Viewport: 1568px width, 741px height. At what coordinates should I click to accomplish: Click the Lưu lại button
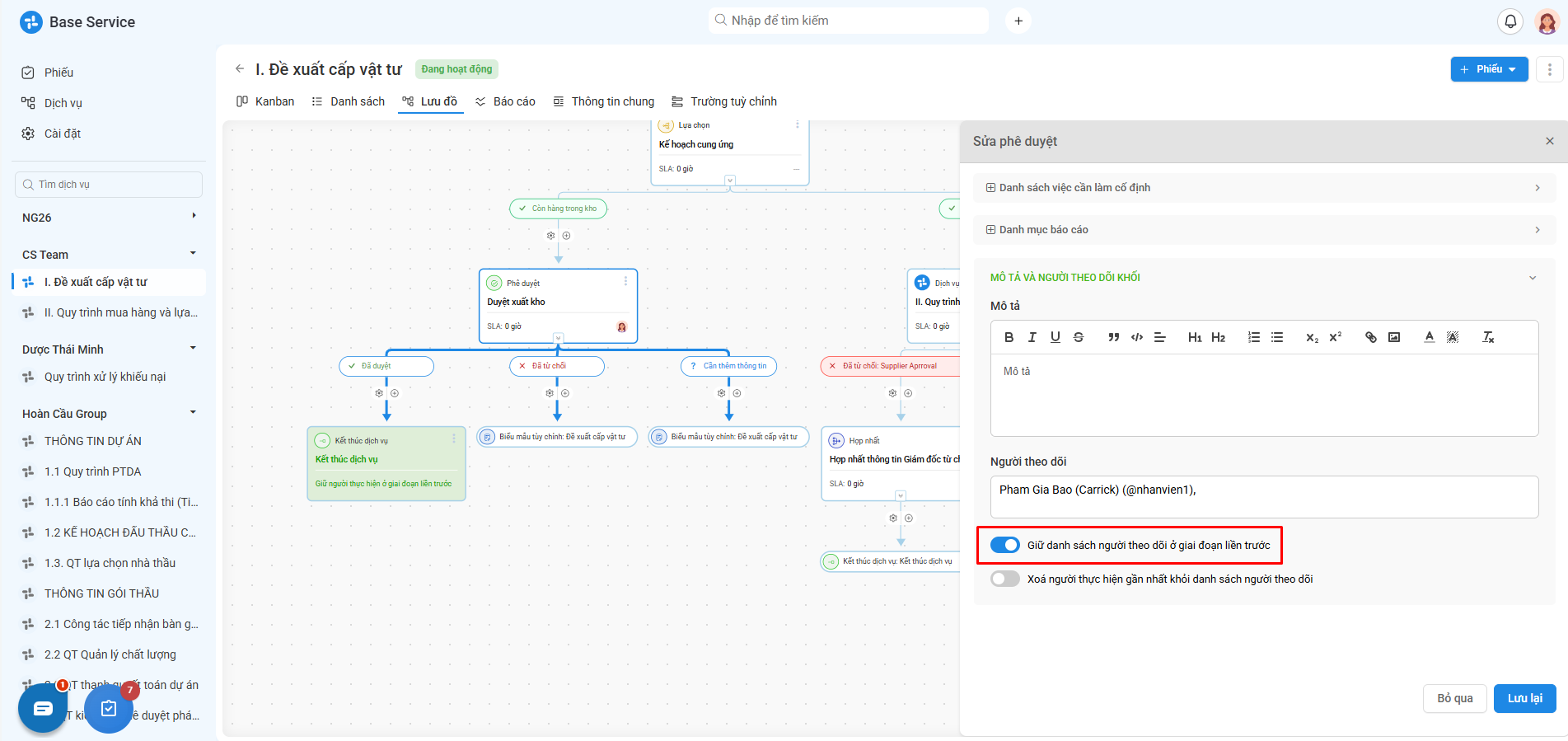click(1524, 698)
